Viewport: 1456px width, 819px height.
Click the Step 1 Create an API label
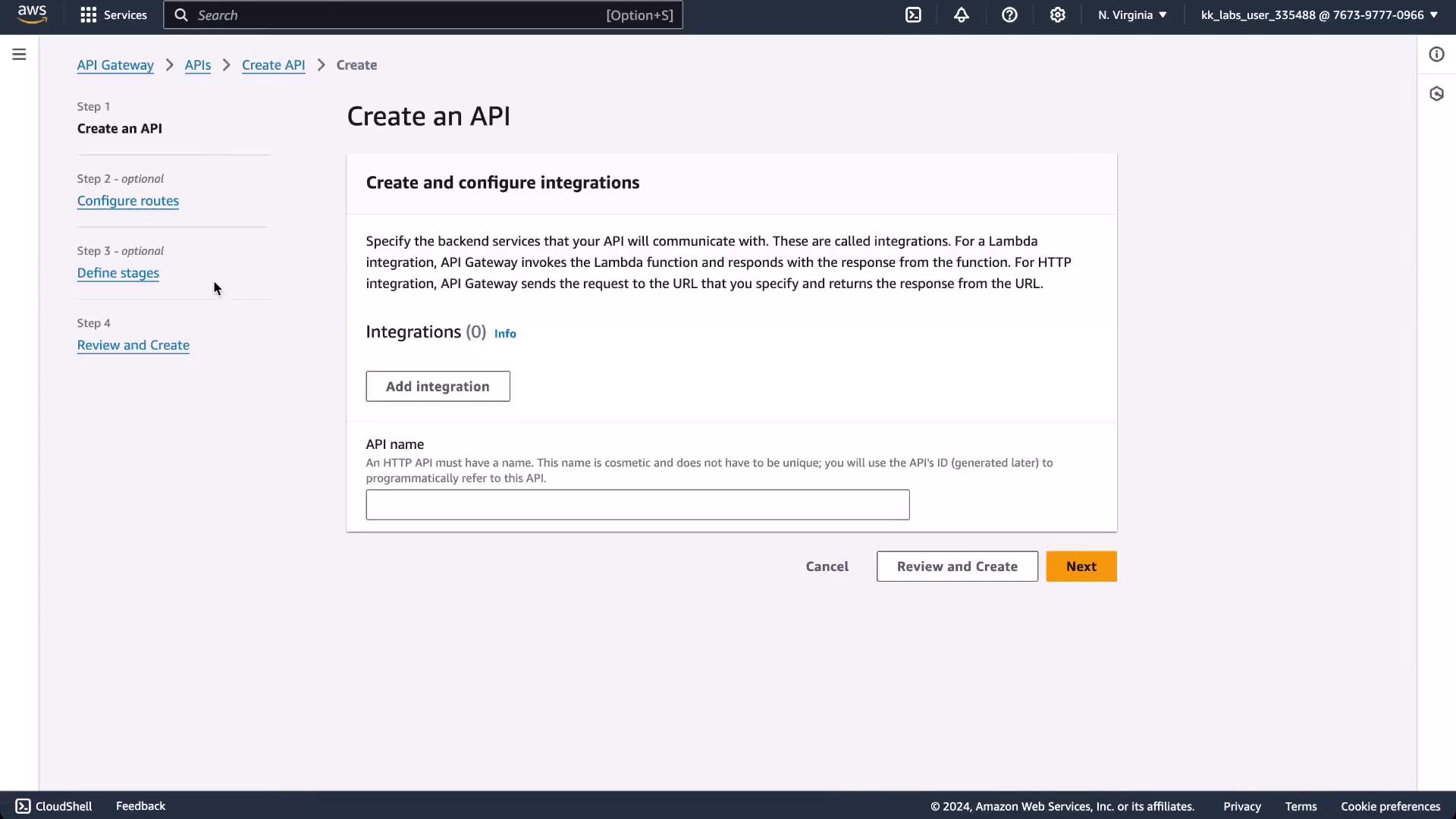pos(120,129)
